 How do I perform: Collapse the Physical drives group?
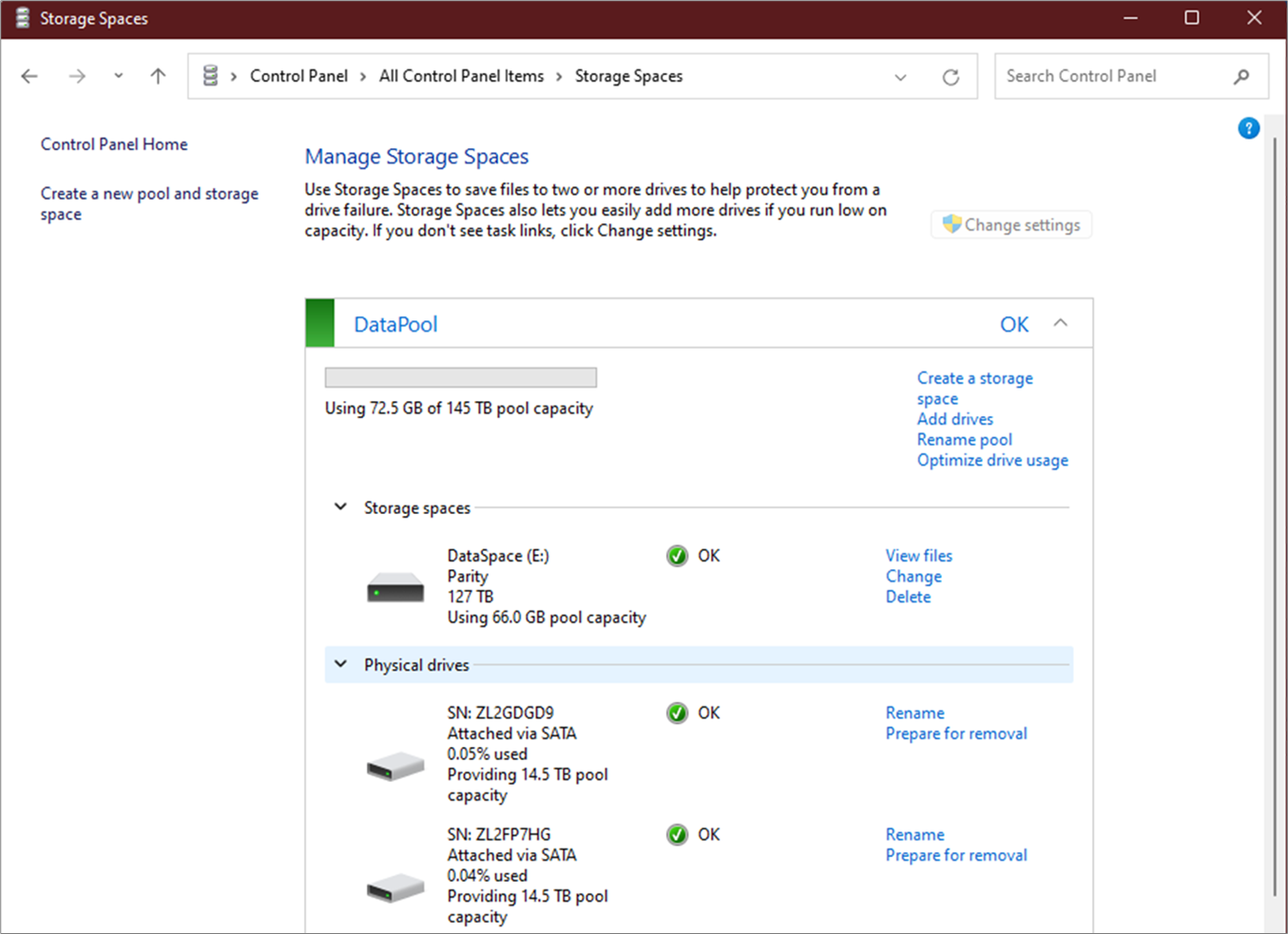340,664
